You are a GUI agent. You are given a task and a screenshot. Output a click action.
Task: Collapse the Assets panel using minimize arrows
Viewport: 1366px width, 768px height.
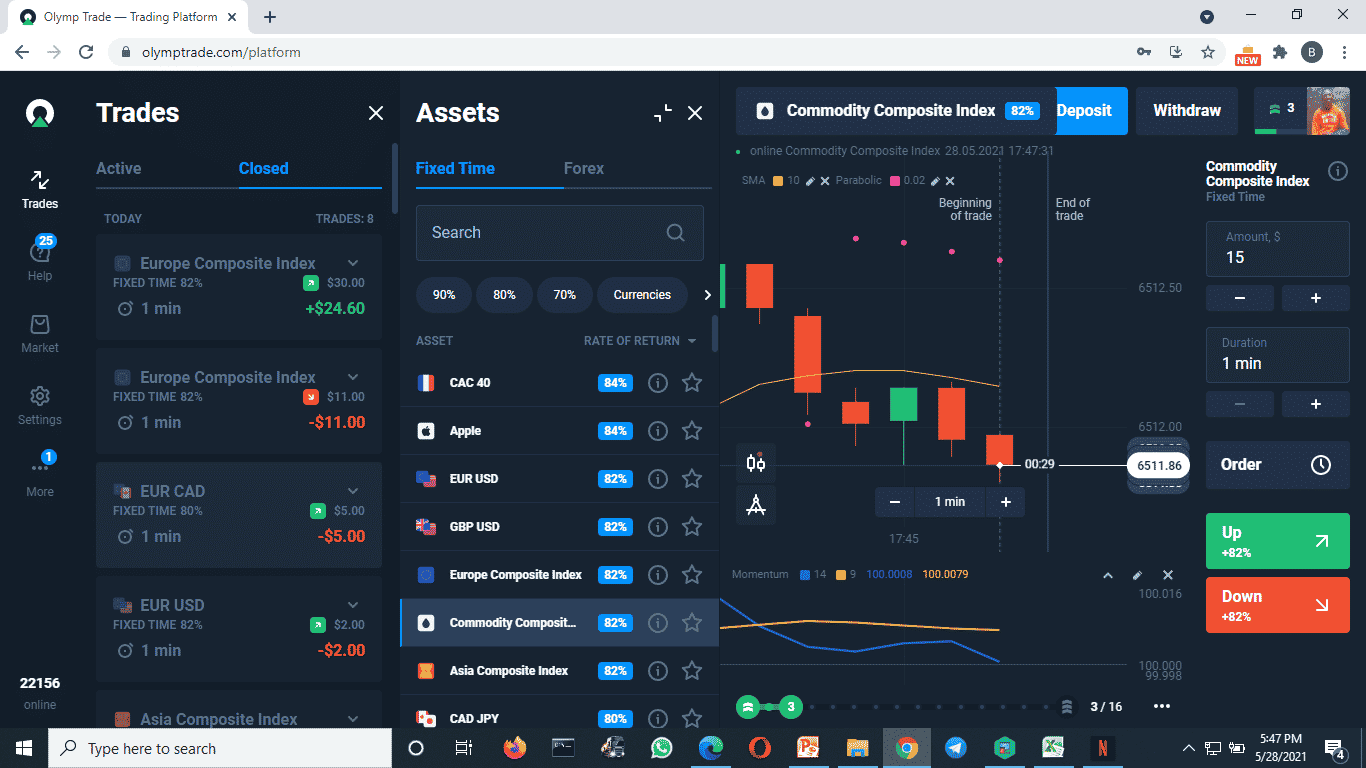tap(663, 113)
